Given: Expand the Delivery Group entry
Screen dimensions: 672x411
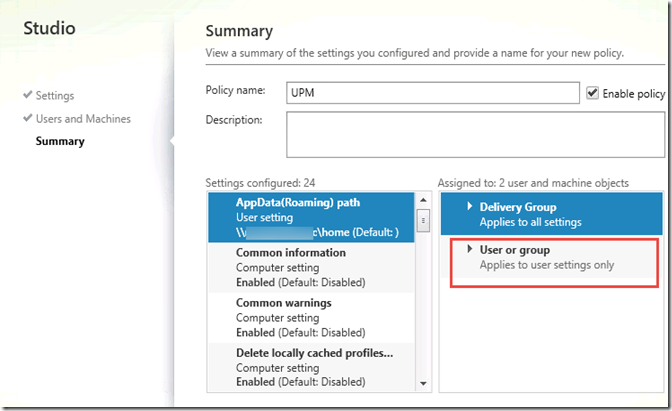Looking at the screenshot, I should pos(472,207).
